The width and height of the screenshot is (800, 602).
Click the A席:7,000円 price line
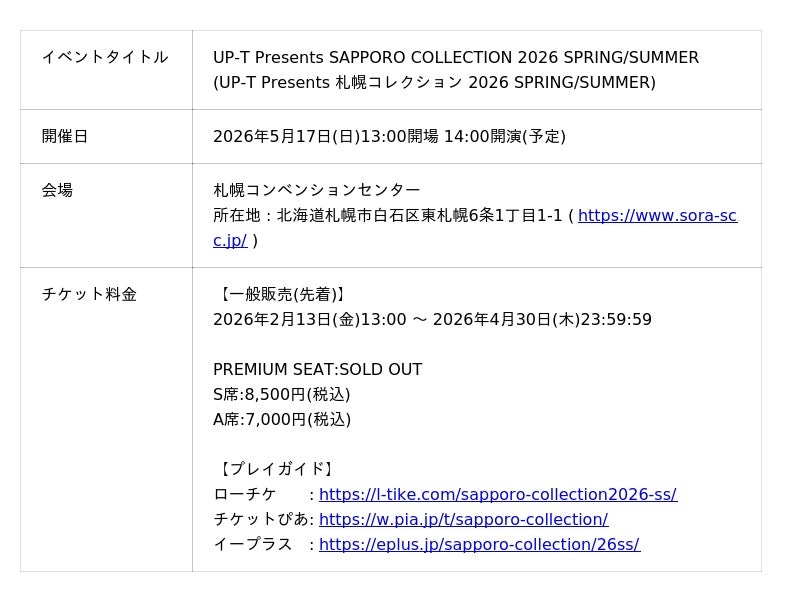coord(281,420)
